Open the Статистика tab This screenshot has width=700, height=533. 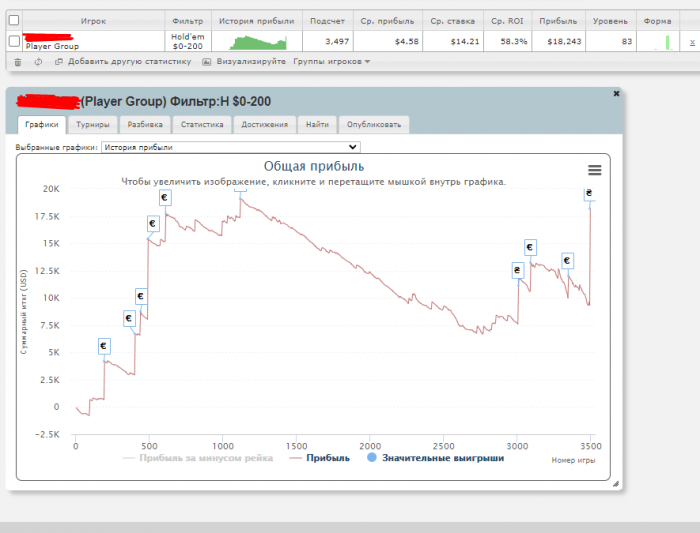coord(202,125)
